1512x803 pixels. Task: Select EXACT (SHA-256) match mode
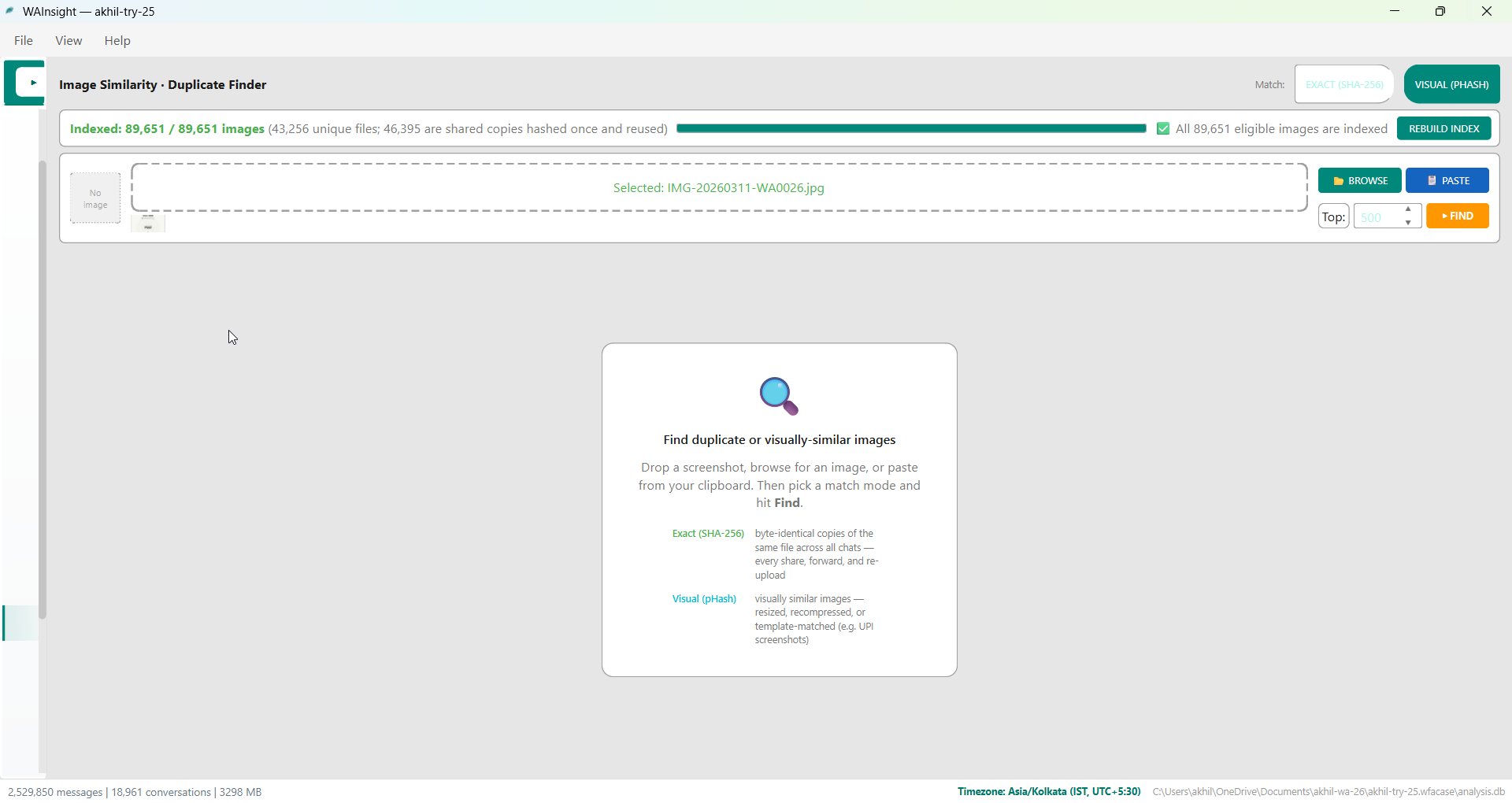[x=1344, y=84]
